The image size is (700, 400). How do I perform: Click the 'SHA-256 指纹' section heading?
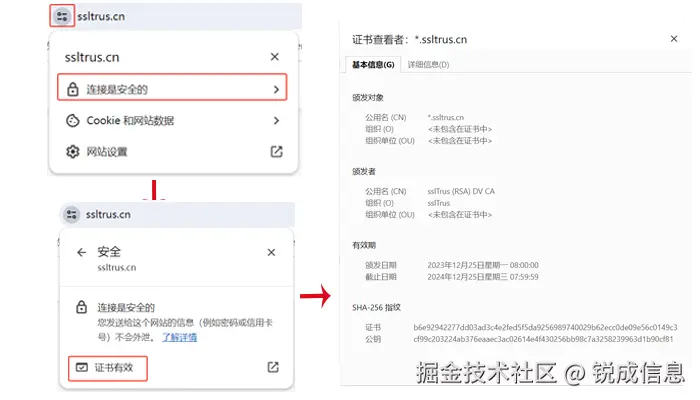(x=376, y=308)
